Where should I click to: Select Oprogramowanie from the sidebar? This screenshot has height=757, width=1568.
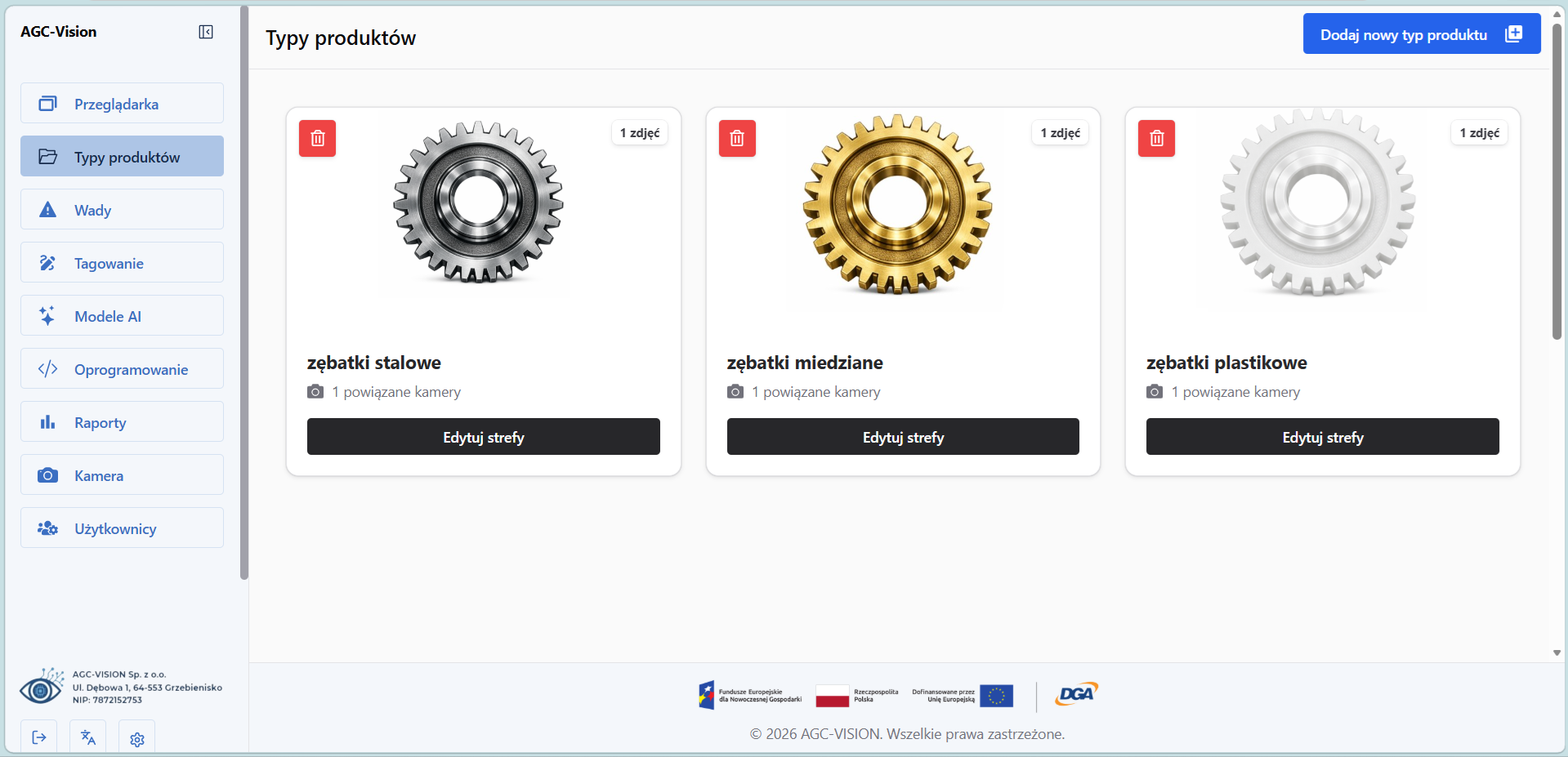click(x=122, y=369)
